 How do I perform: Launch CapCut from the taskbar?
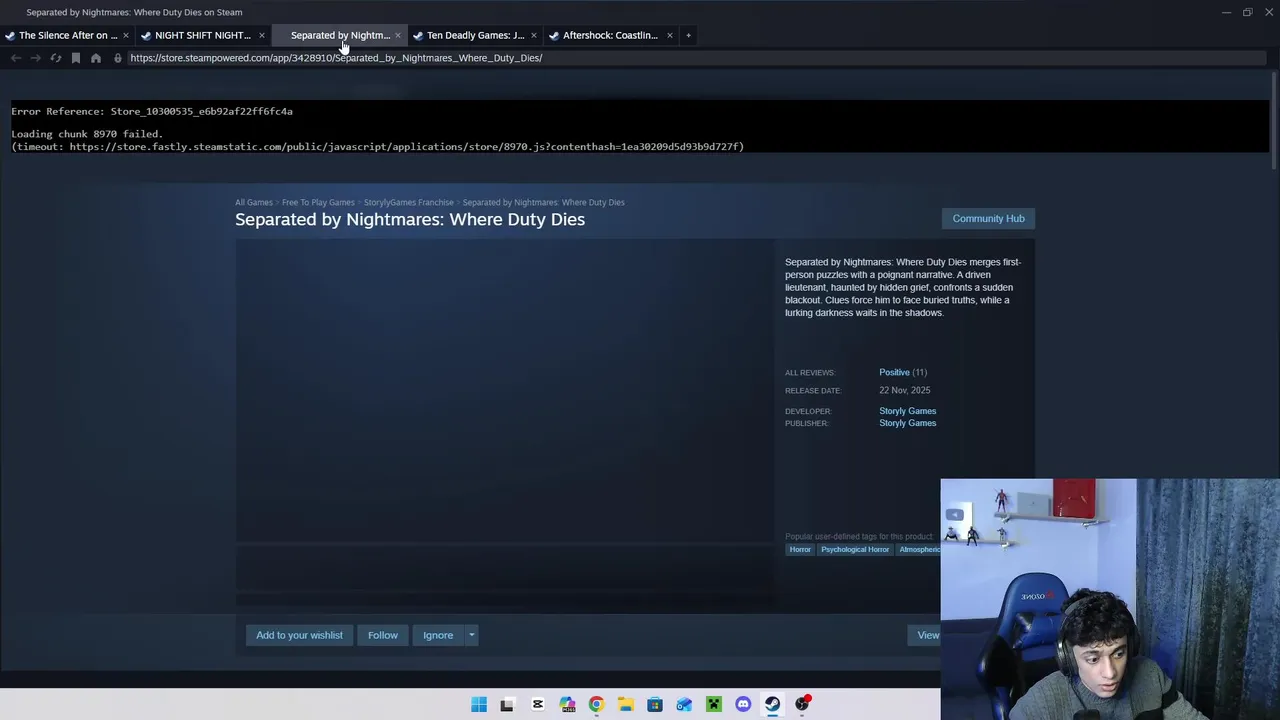tap(537, 704)
